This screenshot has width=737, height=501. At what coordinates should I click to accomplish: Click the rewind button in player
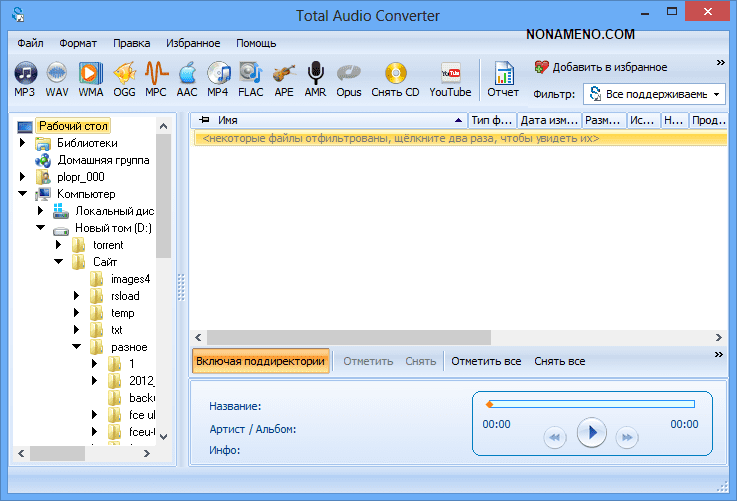[555, 437]
